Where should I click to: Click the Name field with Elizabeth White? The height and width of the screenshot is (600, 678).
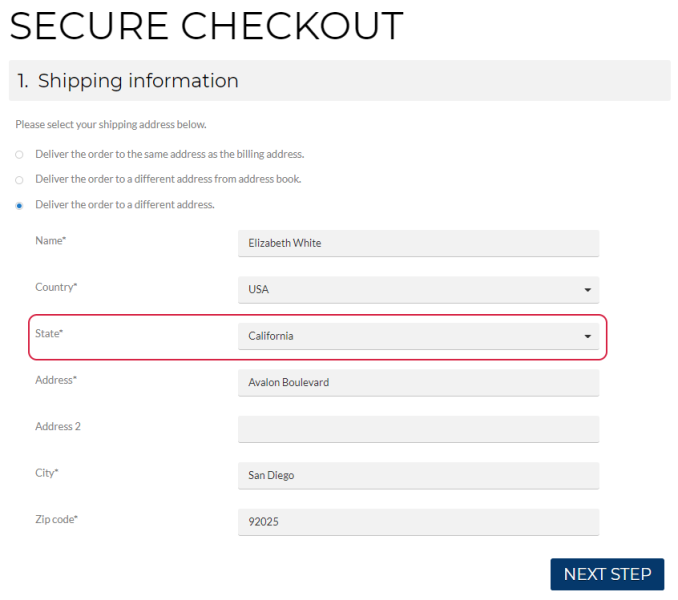[418, 243]
